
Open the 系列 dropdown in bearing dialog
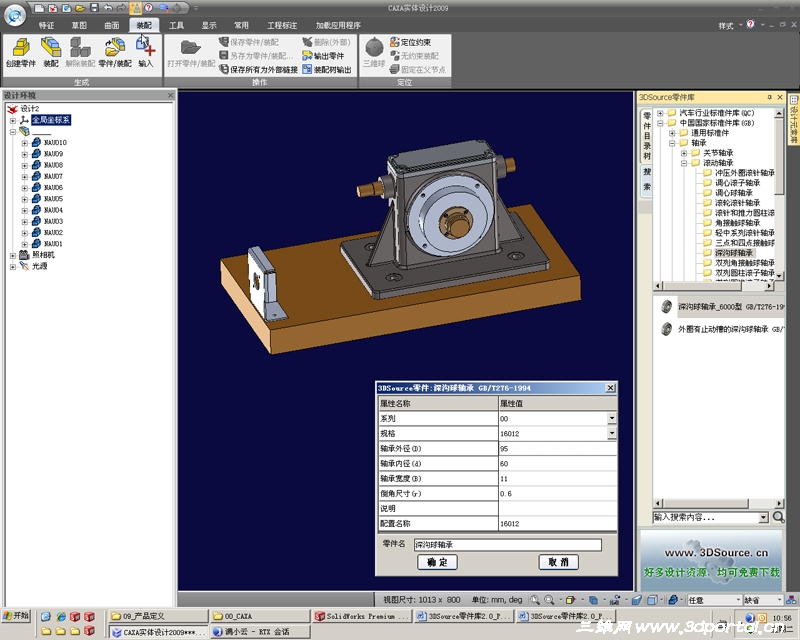pos(612,418)
